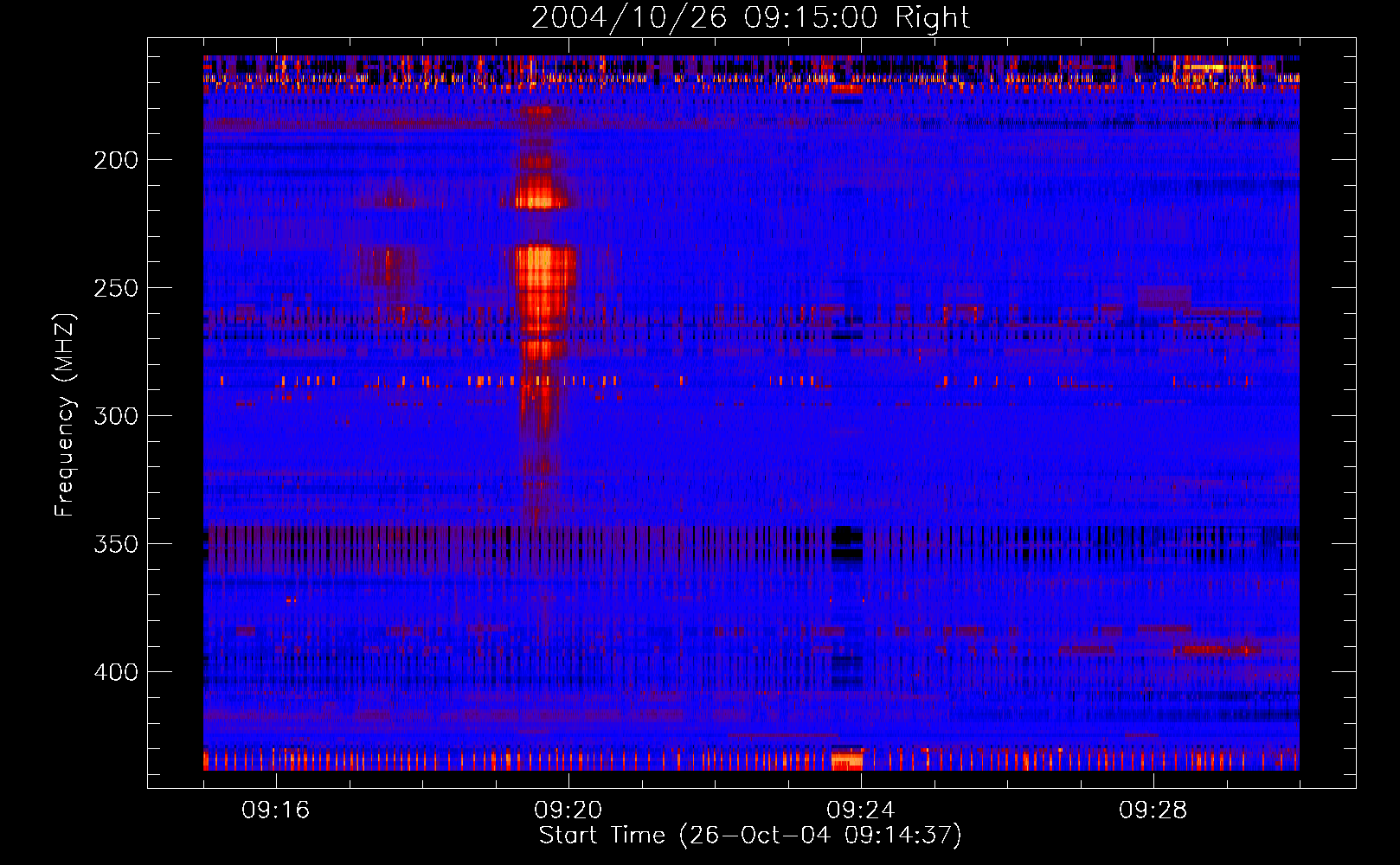Click the 350 frequency tick label
This screenshot has width=1400, height=865.
tap(116, 544)
